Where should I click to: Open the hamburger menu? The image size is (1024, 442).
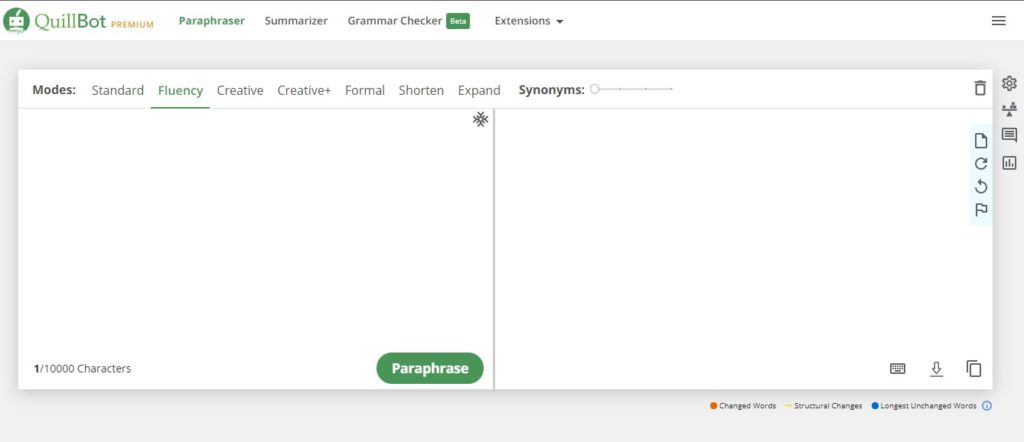coord(998,21)
